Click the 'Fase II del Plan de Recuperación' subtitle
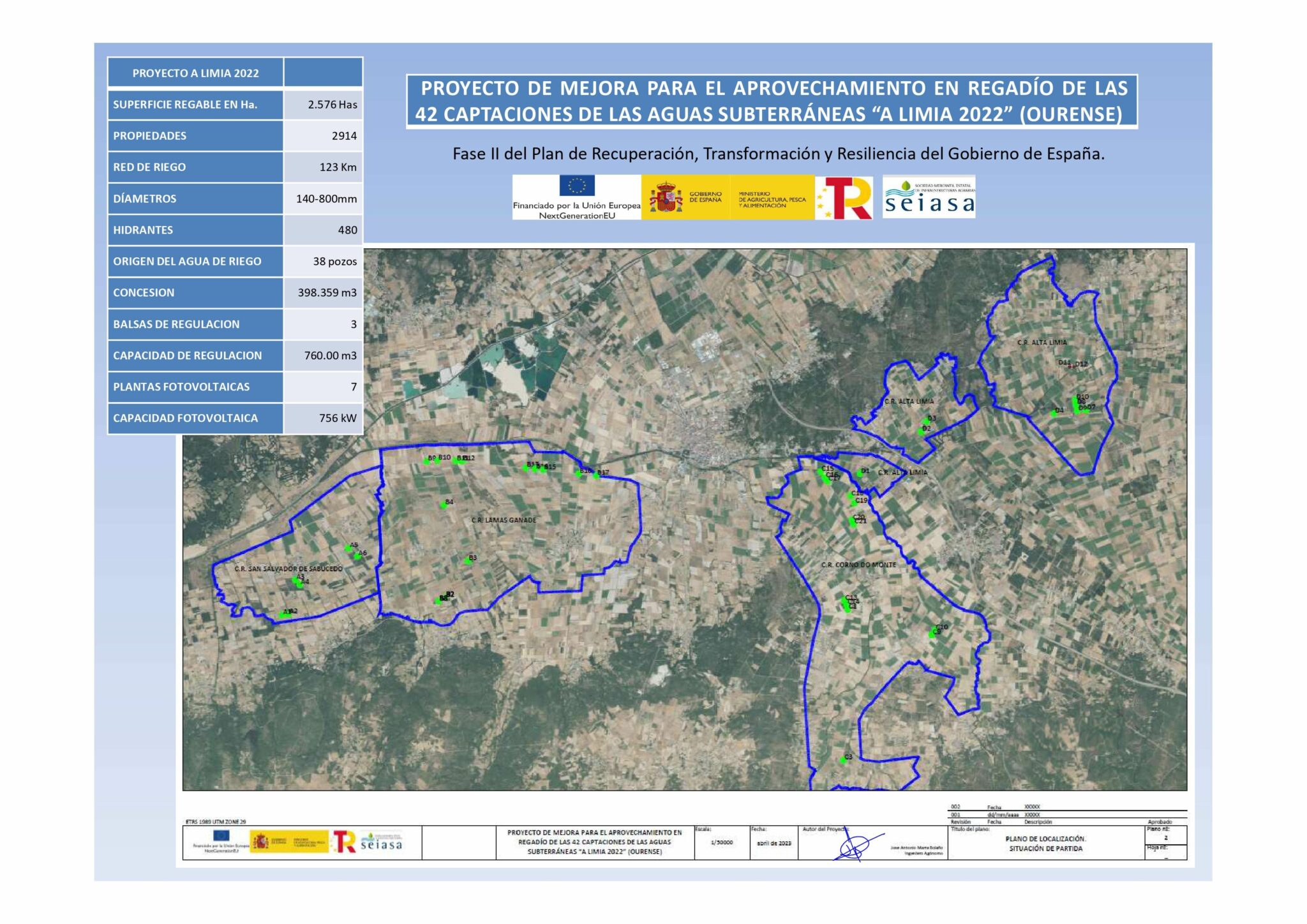 [778, 154]
